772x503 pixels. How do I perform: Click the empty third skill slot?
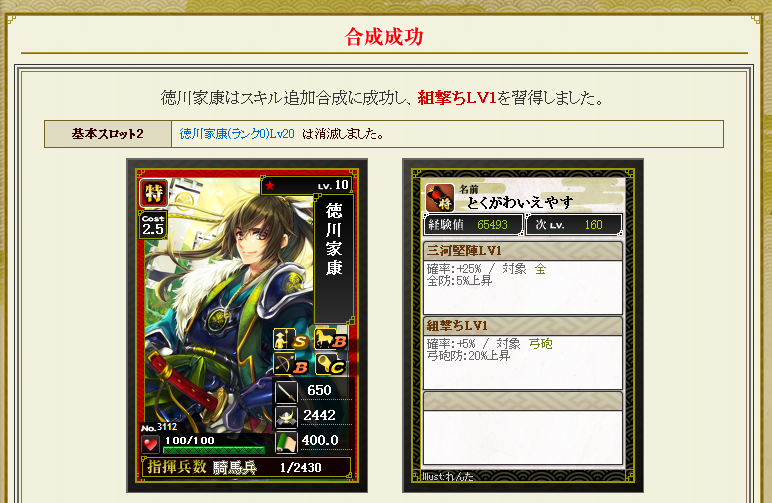pyautogui.click(x=523, y=428)
